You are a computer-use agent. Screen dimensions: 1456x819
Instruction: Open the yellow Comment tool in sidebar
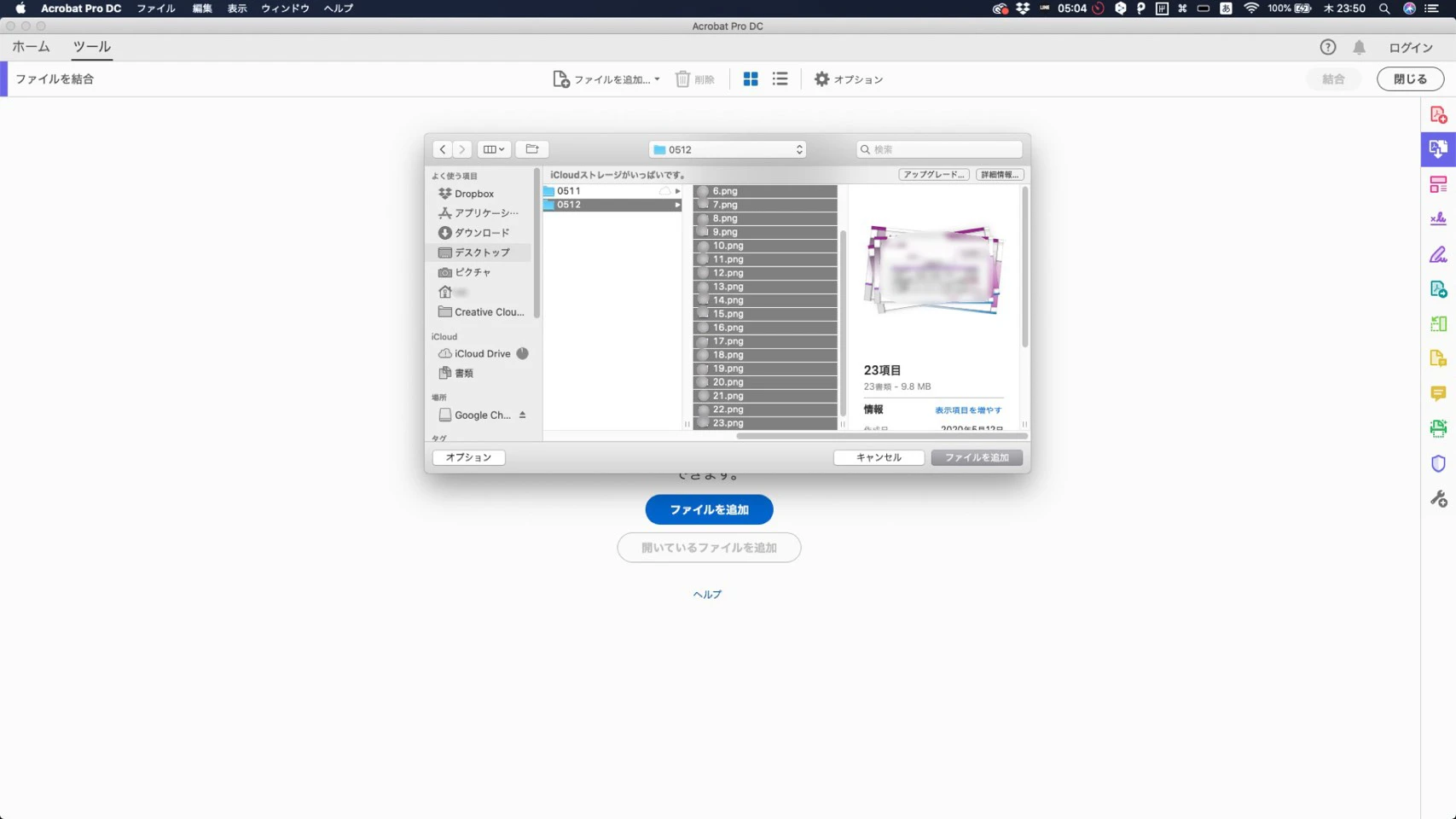click(x=1438, y=393)
